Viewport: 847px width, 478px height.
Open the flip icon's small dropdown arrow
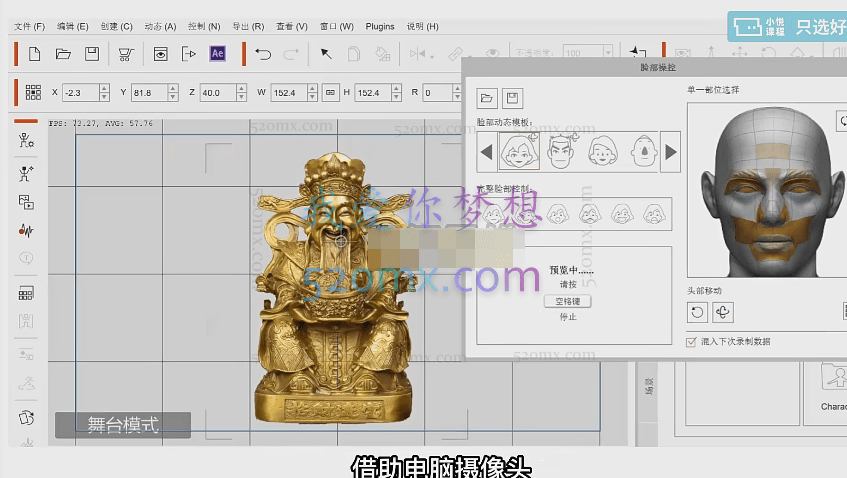pos(432,56)
